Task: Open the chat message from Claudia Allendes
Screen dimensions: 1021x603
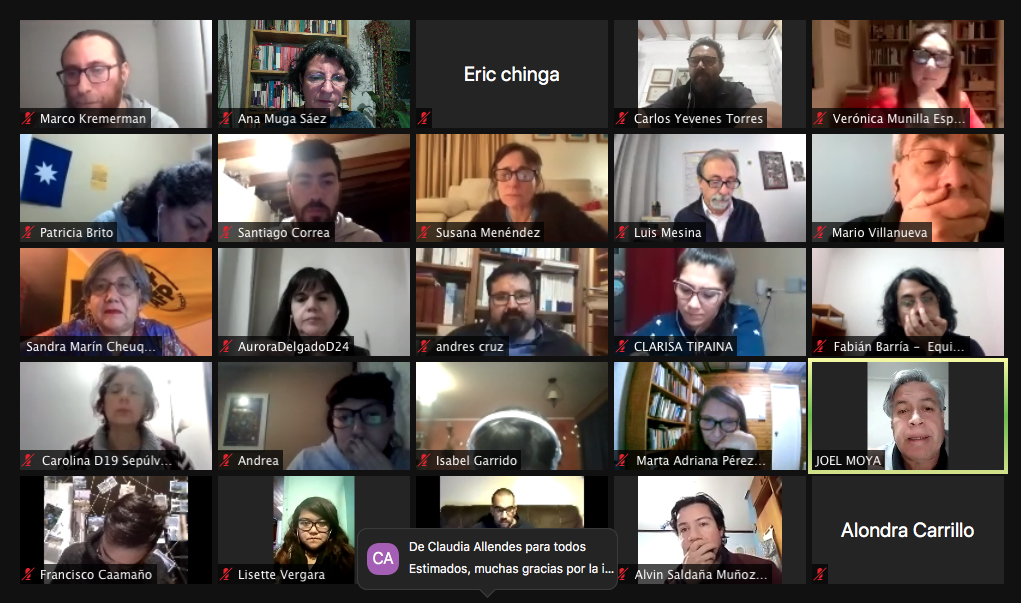Action: (x=487, y=558)
